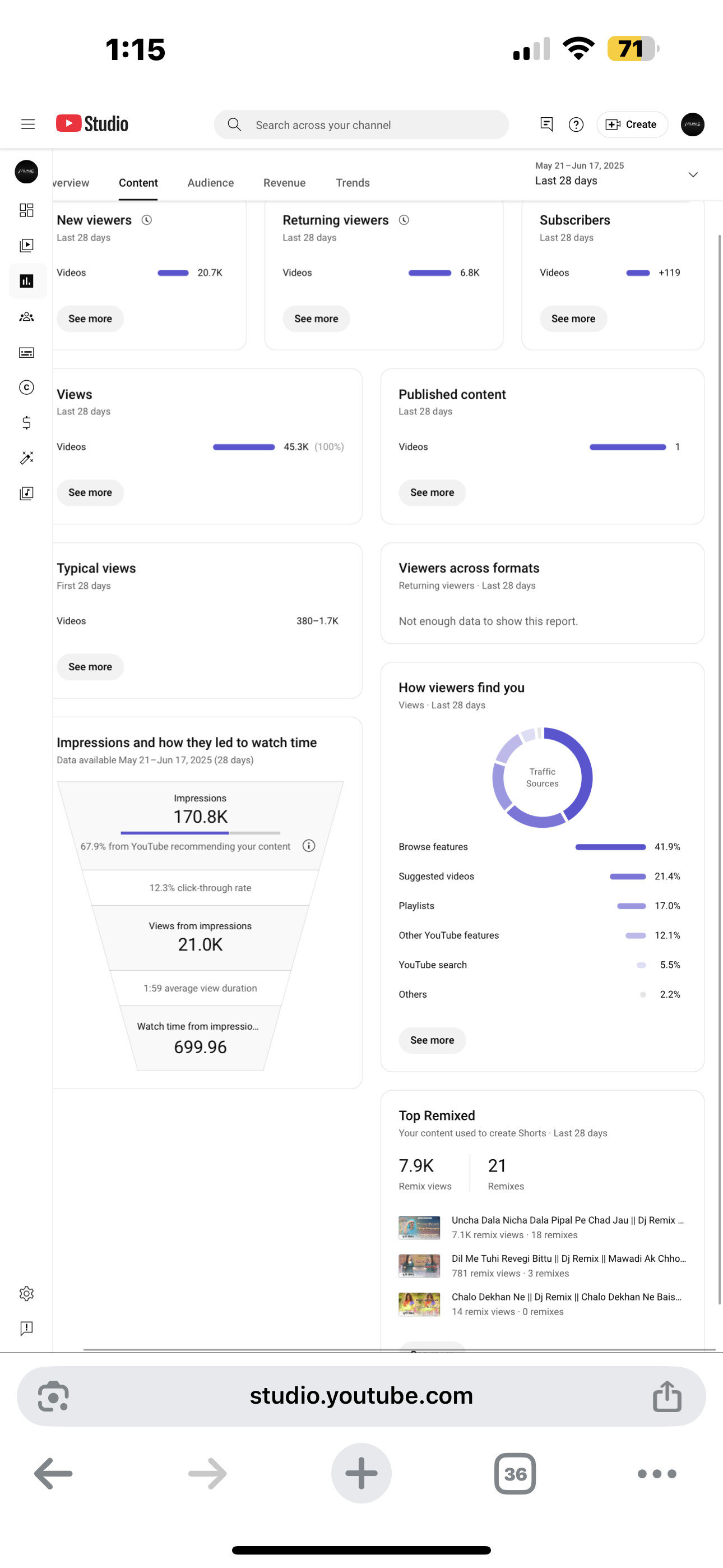
Task: Click the Create button
Action: 632,124
